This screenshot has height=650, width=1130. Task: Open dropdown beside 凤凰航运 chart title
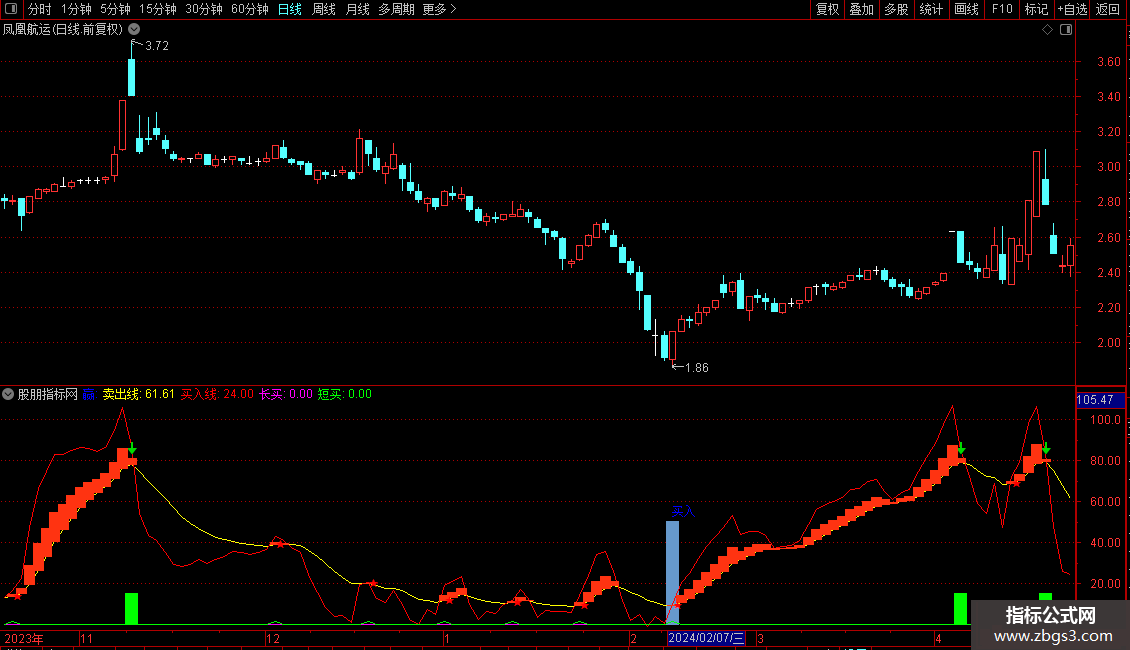pos(134,30)
